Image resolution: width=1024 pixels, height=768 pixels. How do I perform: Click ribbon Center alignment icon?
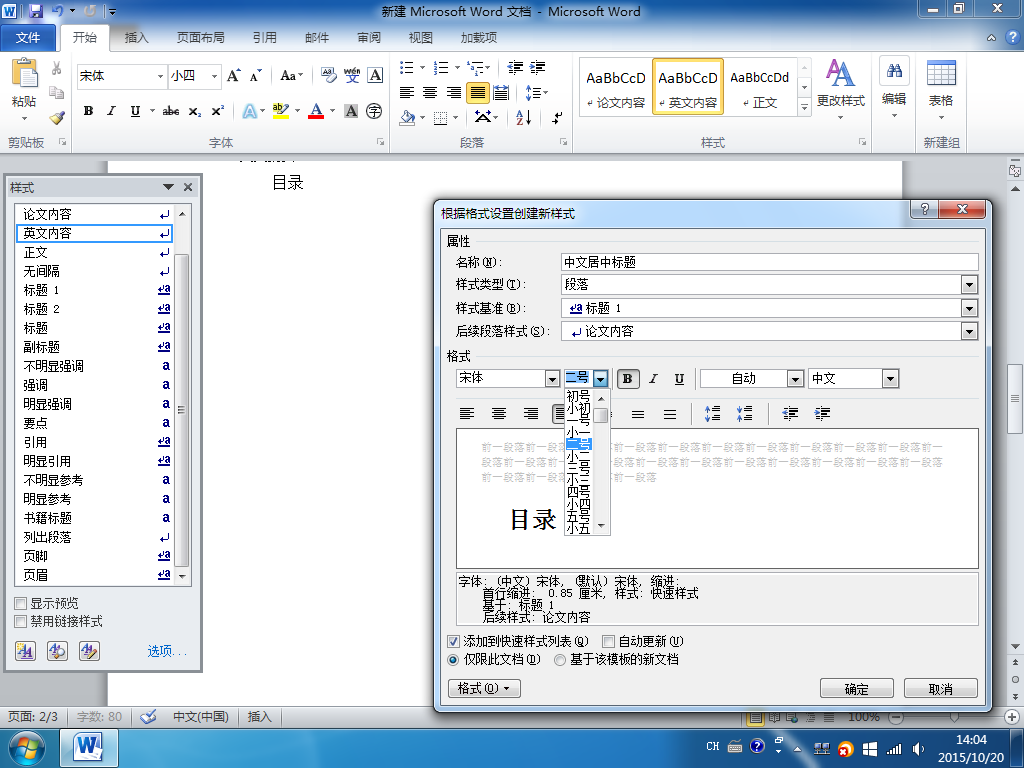[430, 93]
